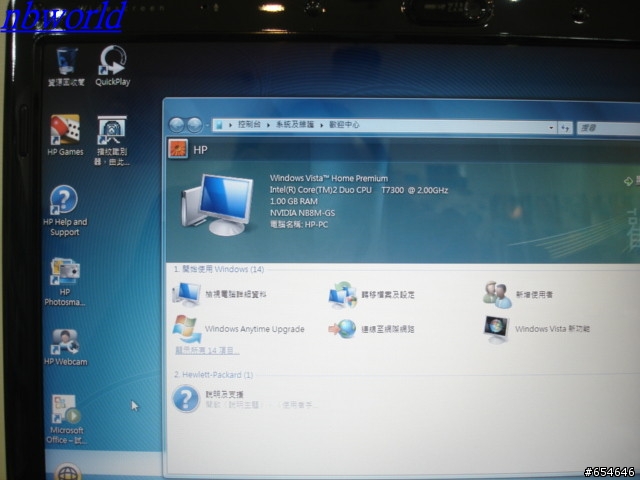Open the add new users item

518,294
